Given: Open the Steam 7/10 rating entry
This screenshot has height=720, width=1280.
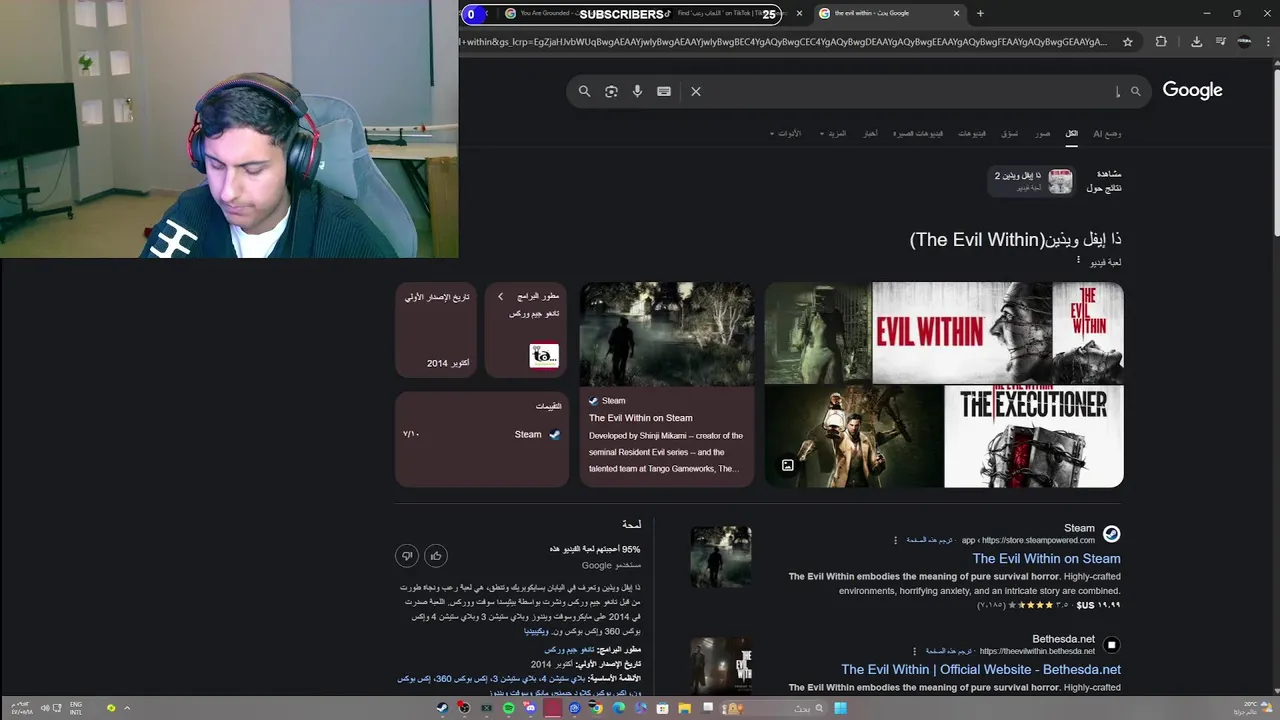Looking at the screenshot, I should [x=482, y=434].
